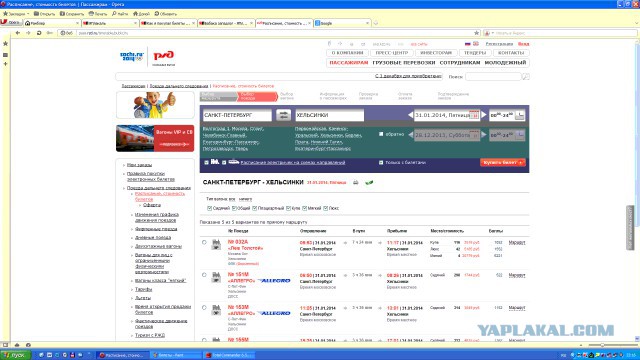Image resolution: width=640 pixels, height=360 pixels.
Task: Switch to Google browser tab
Action: tap(342, 23)
